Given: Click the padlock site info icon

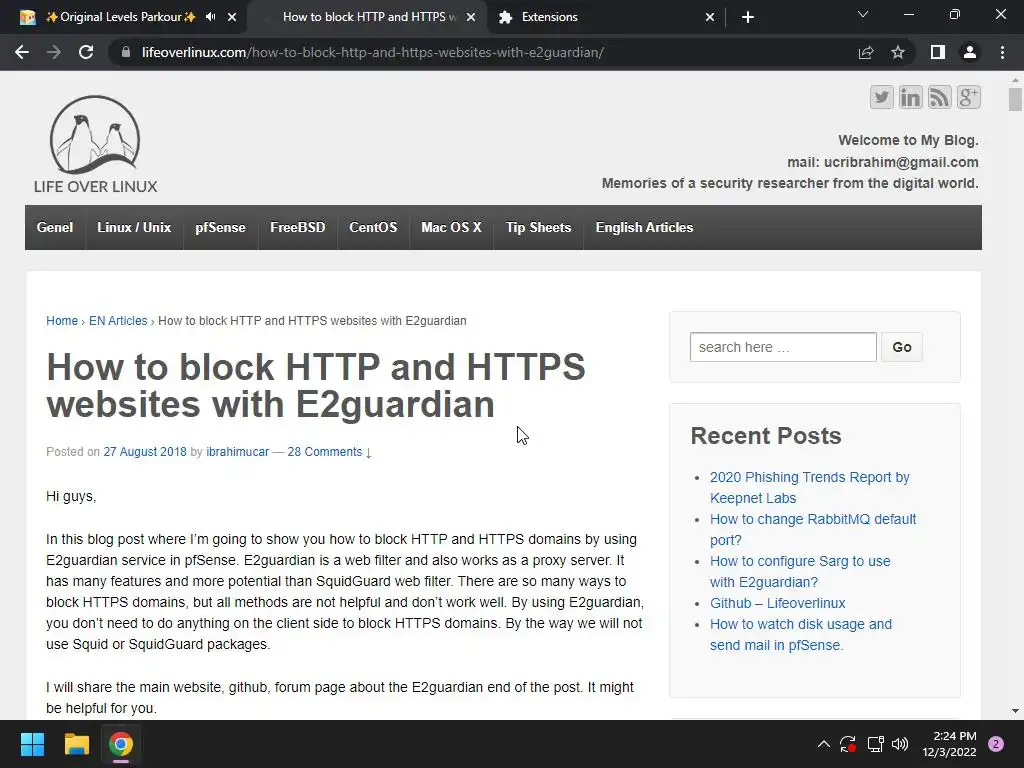Looking at the screenshot, I should [x=126, y=52].
